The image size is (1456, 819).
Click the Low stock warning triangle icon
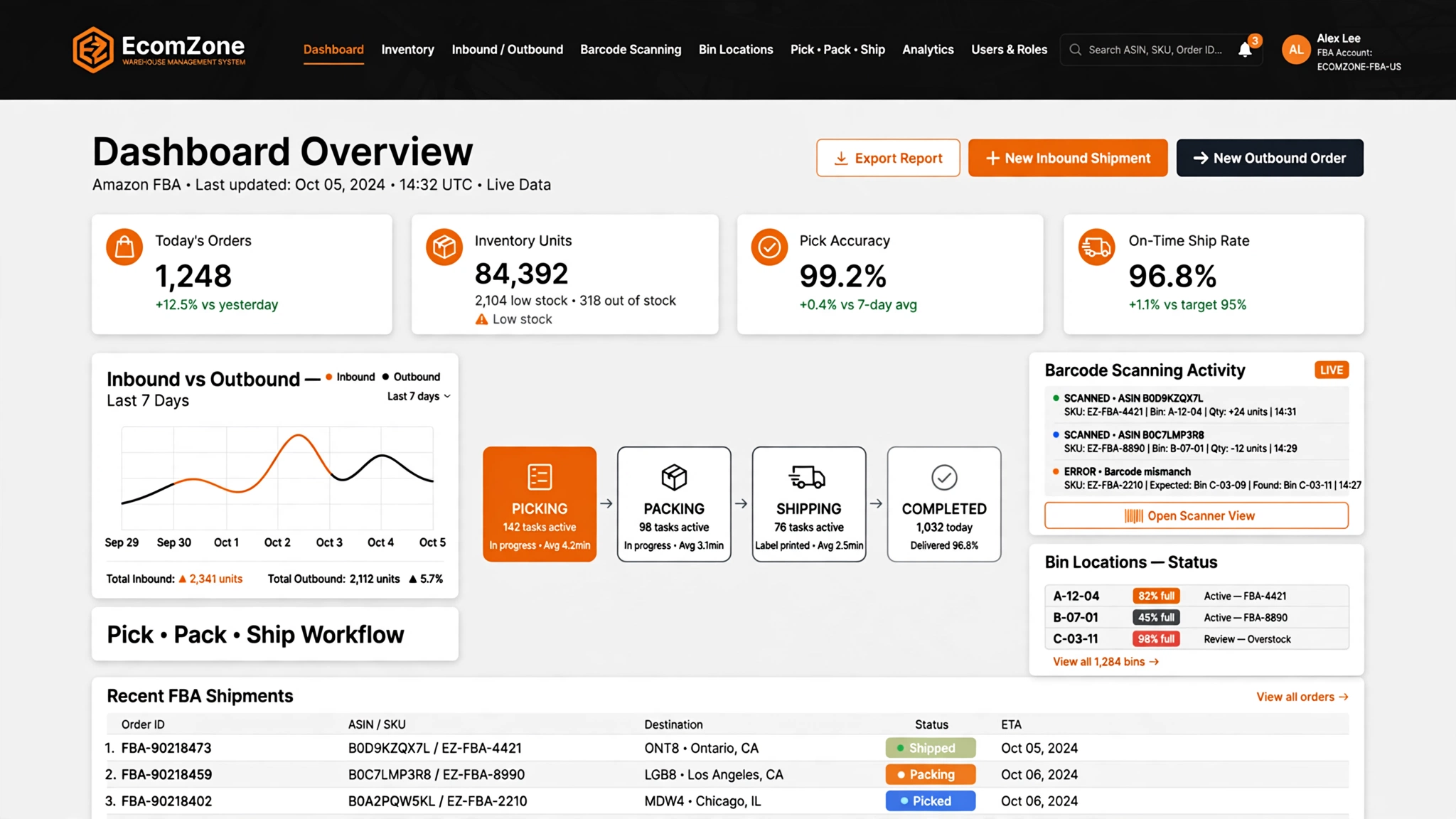[x=481, y=319]
